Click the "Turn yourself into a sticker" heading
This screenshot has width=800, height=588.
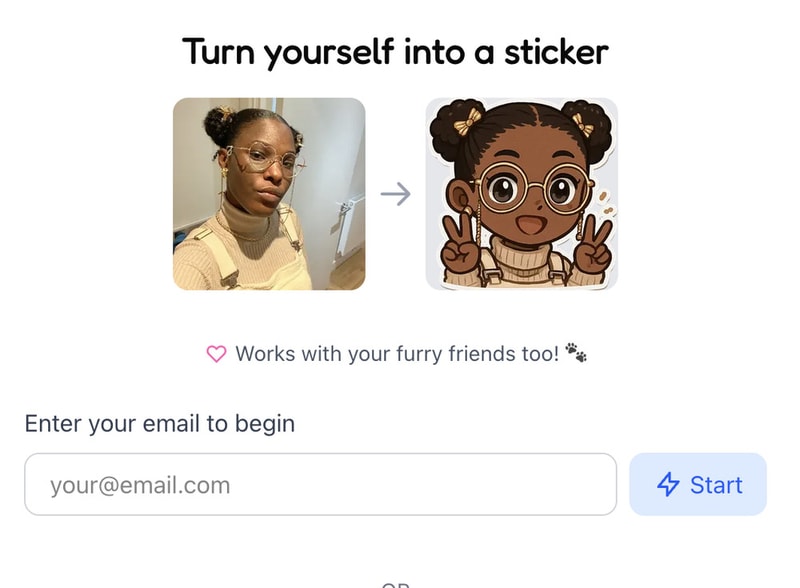tap(396, 52)
